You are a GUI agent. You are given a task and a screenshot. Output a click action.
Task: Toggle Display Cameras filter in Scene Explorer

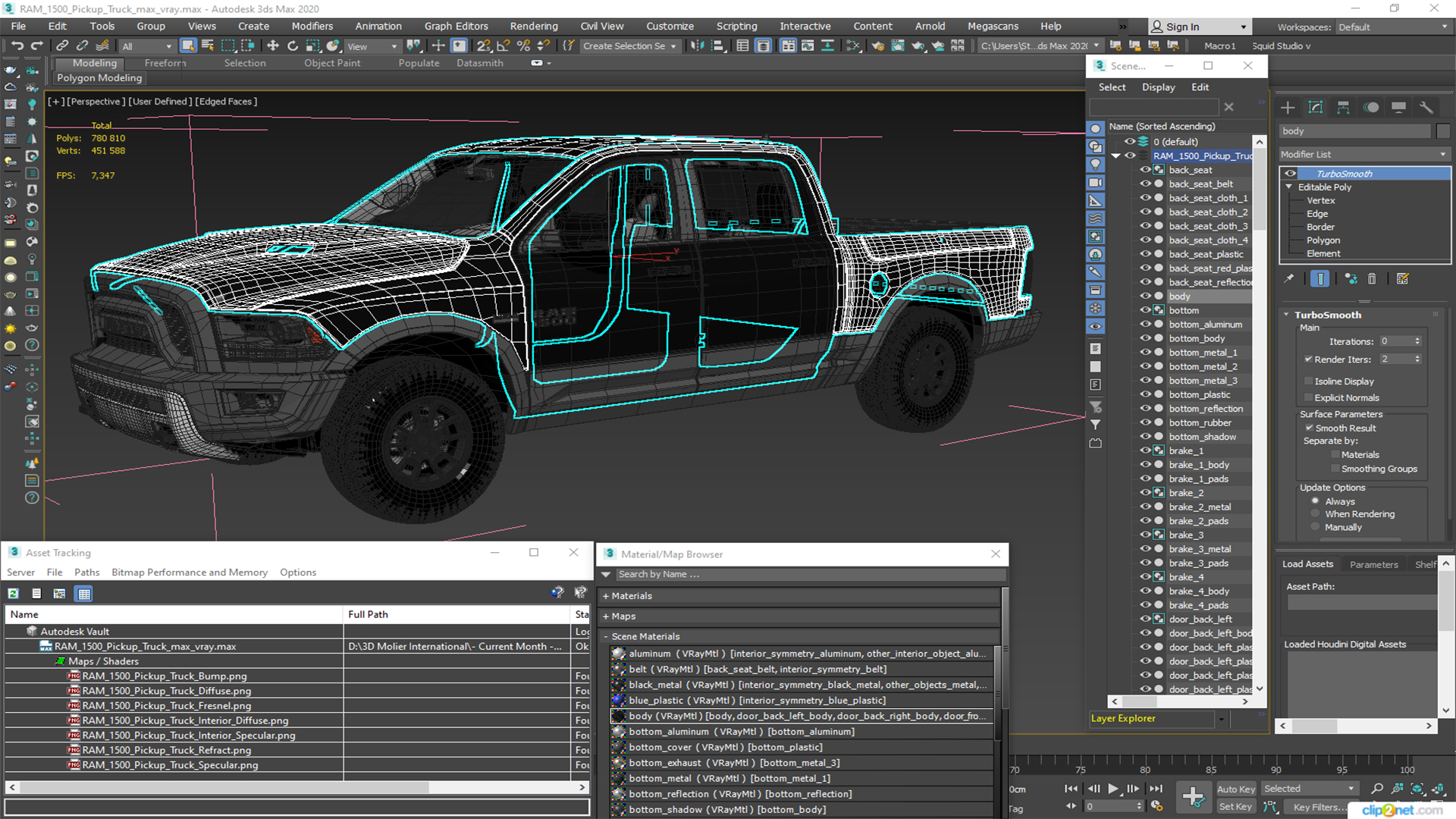[1096, 183]
